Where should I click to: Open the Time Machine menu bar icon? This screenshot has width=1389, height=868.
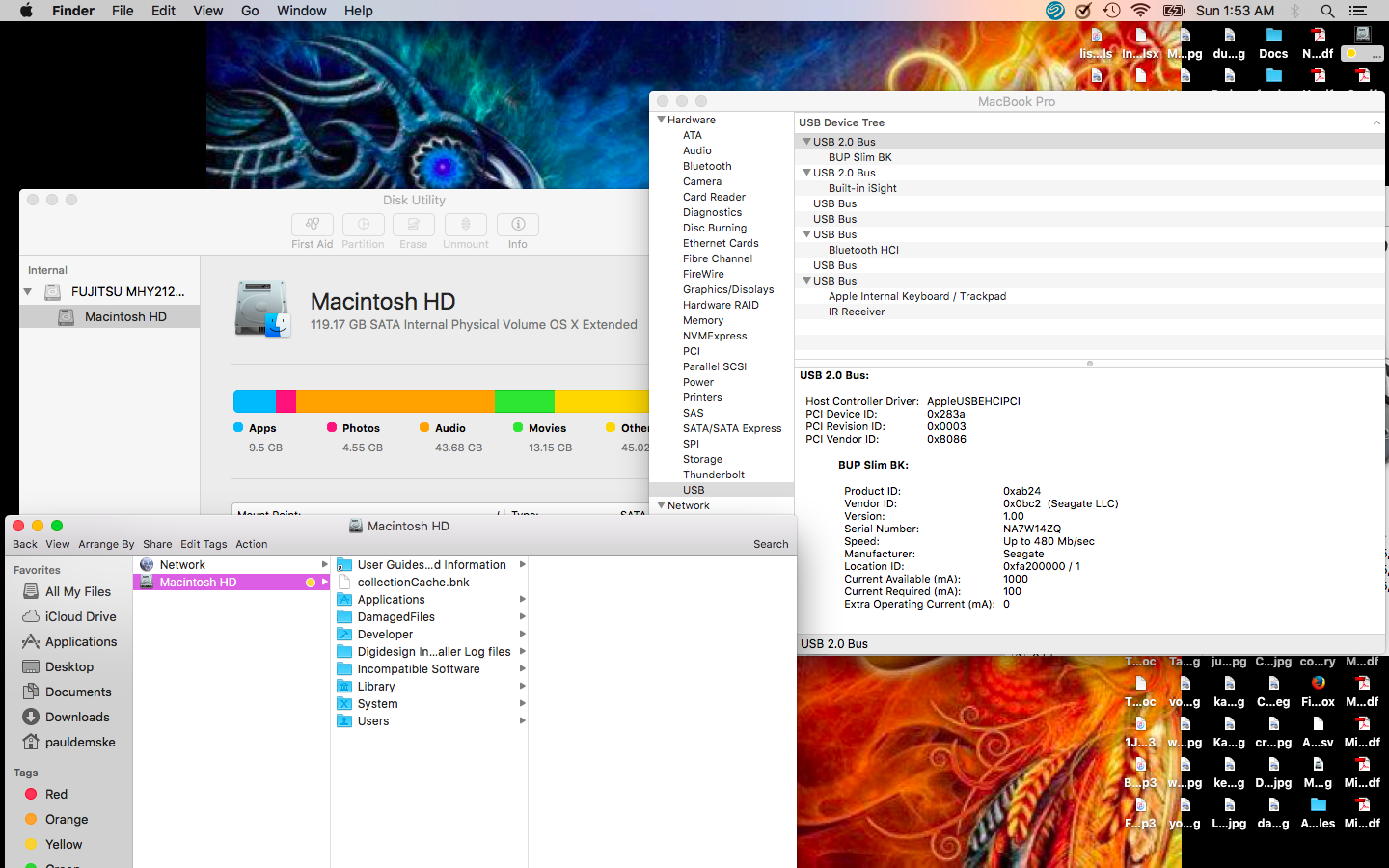pyautogui.click(x=1111, y=11)
